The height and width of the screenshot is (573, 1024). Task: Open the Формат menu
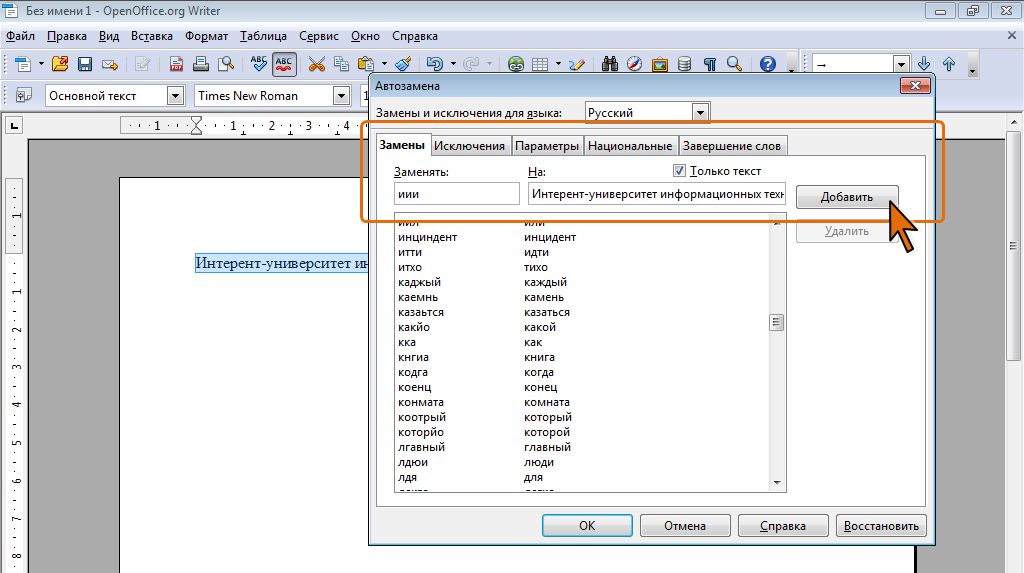coord(207,36)
